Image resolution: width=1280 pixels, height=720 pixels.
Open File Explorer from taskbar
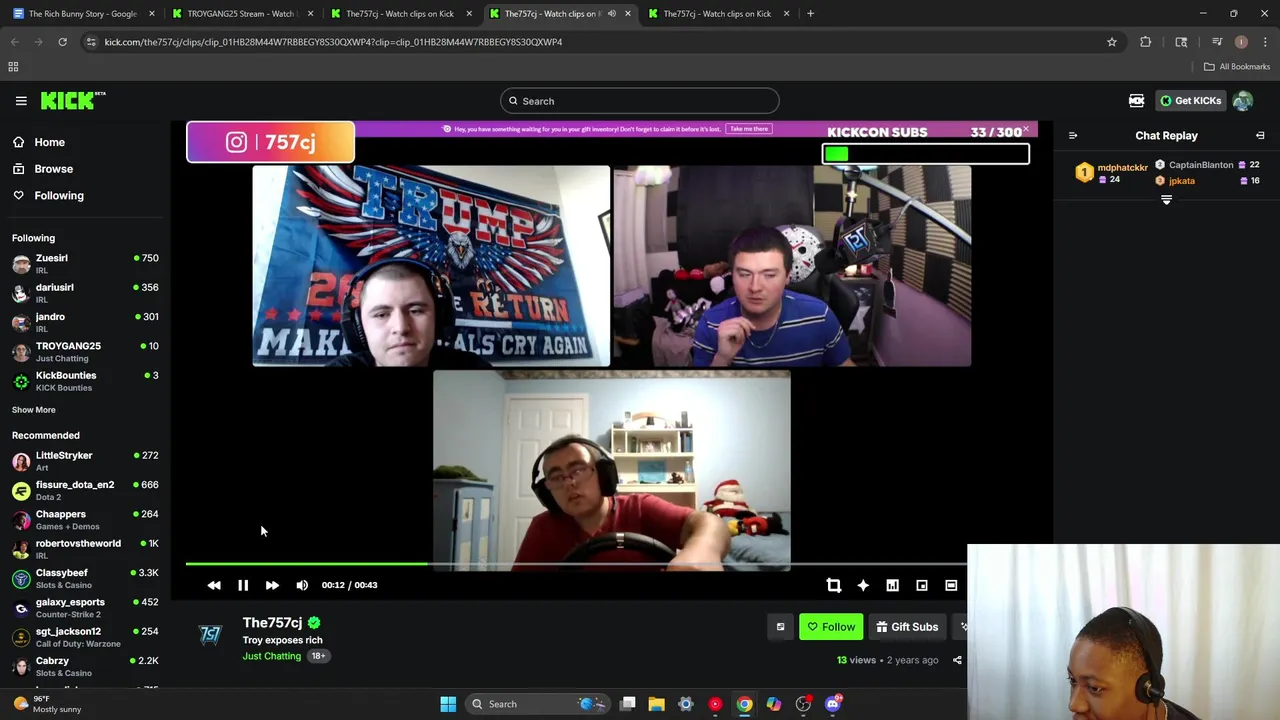tap(656, 704)
